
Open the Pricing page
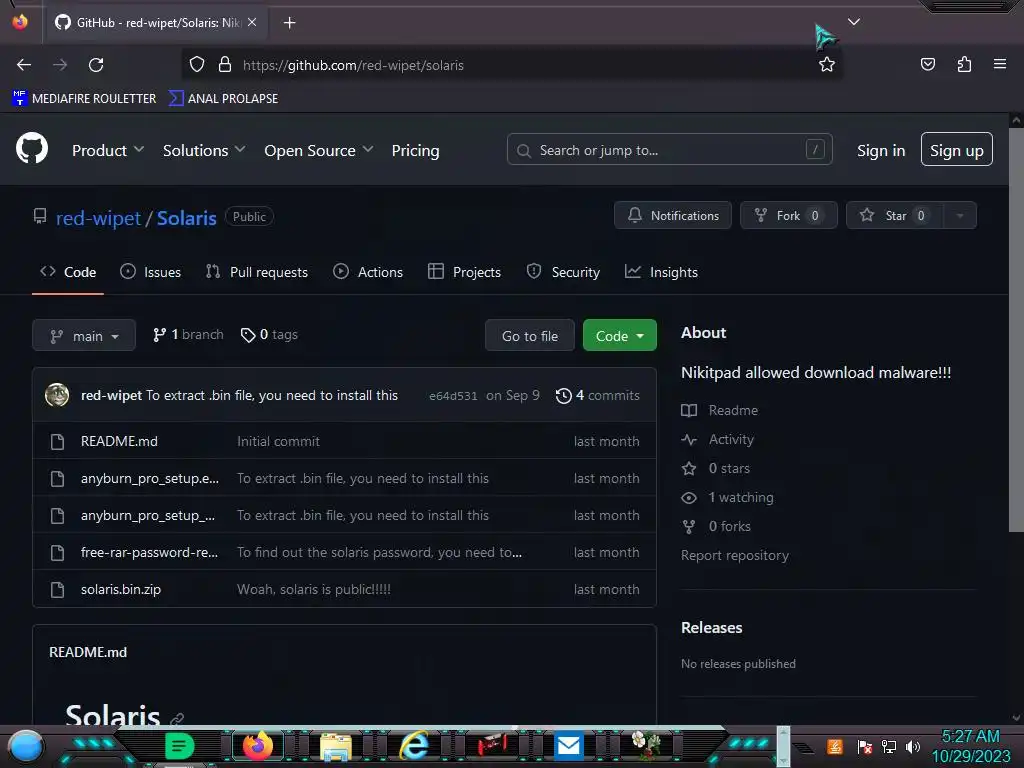[x=415, y=150]
